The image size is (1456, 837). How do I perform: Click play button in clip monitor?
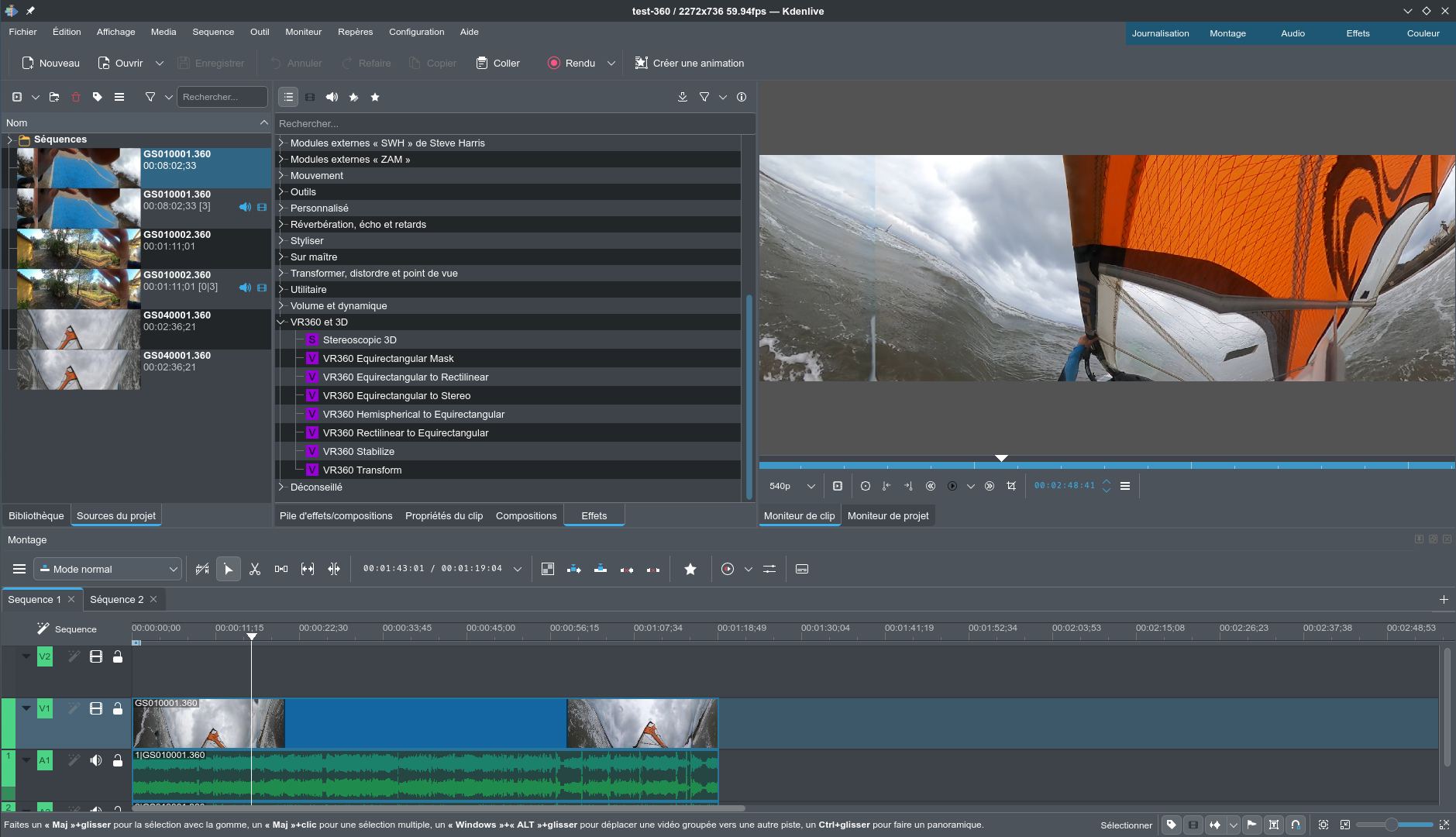click(x=952, y=486)
